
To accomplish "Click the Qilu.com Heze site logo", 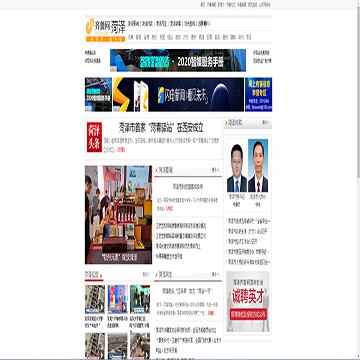I will point(105,30).
